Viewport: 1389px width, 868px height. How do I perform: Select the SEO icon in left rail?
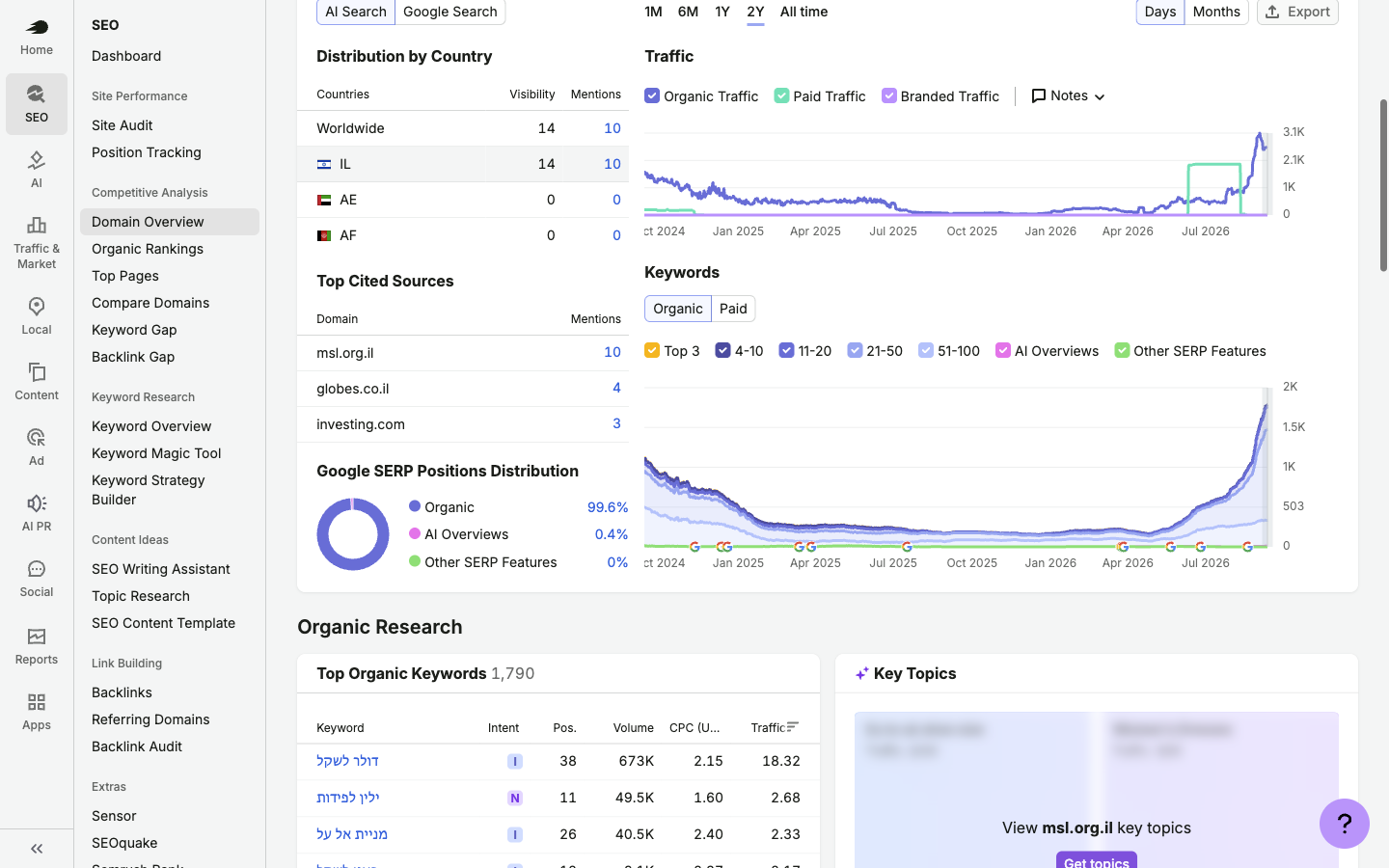tap(37, 94)
